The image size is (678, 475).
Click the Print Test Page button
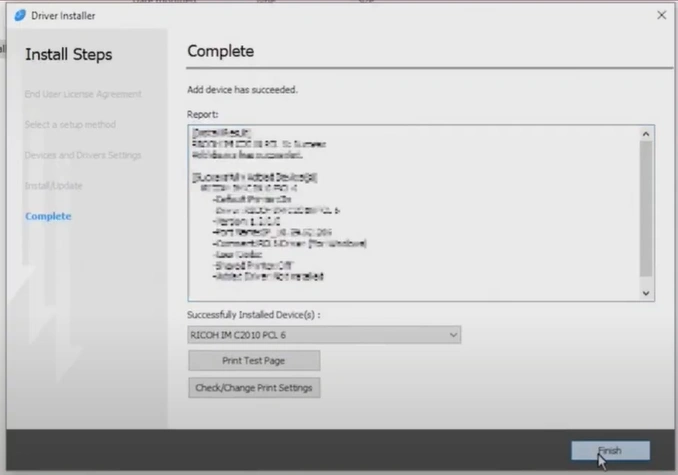click(254, 361)
